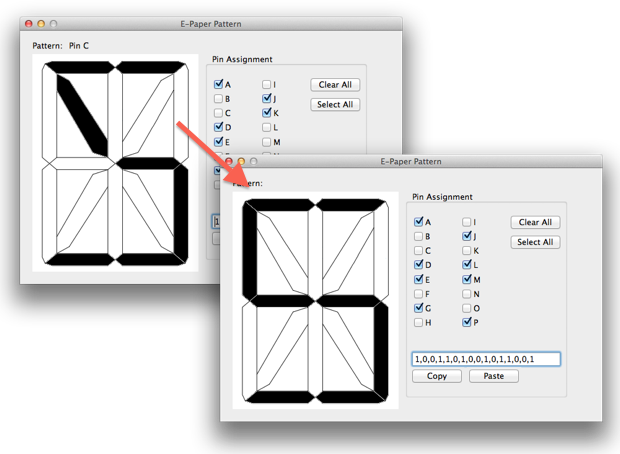Toggle pin B checkbox in front window
Image resolution: width=620 pixels, height=454 pixels.
[x=418, y=236]
